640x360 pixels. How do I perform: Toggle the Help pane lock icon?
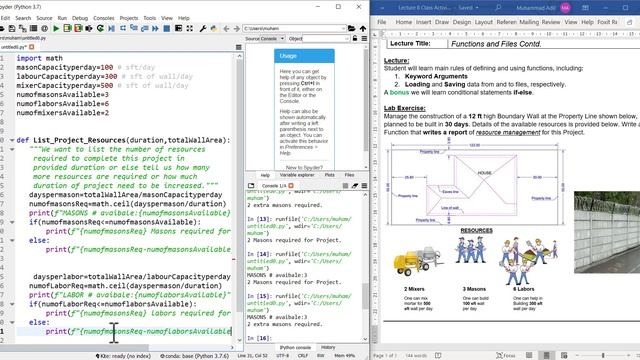tap(355, 38)
